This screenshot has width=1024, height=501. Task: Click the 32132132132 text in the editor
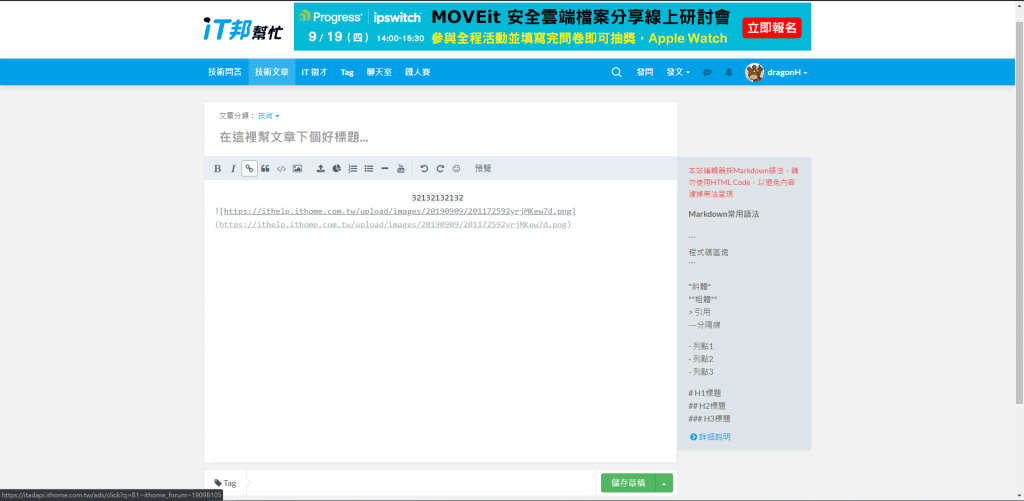point(438,198)
